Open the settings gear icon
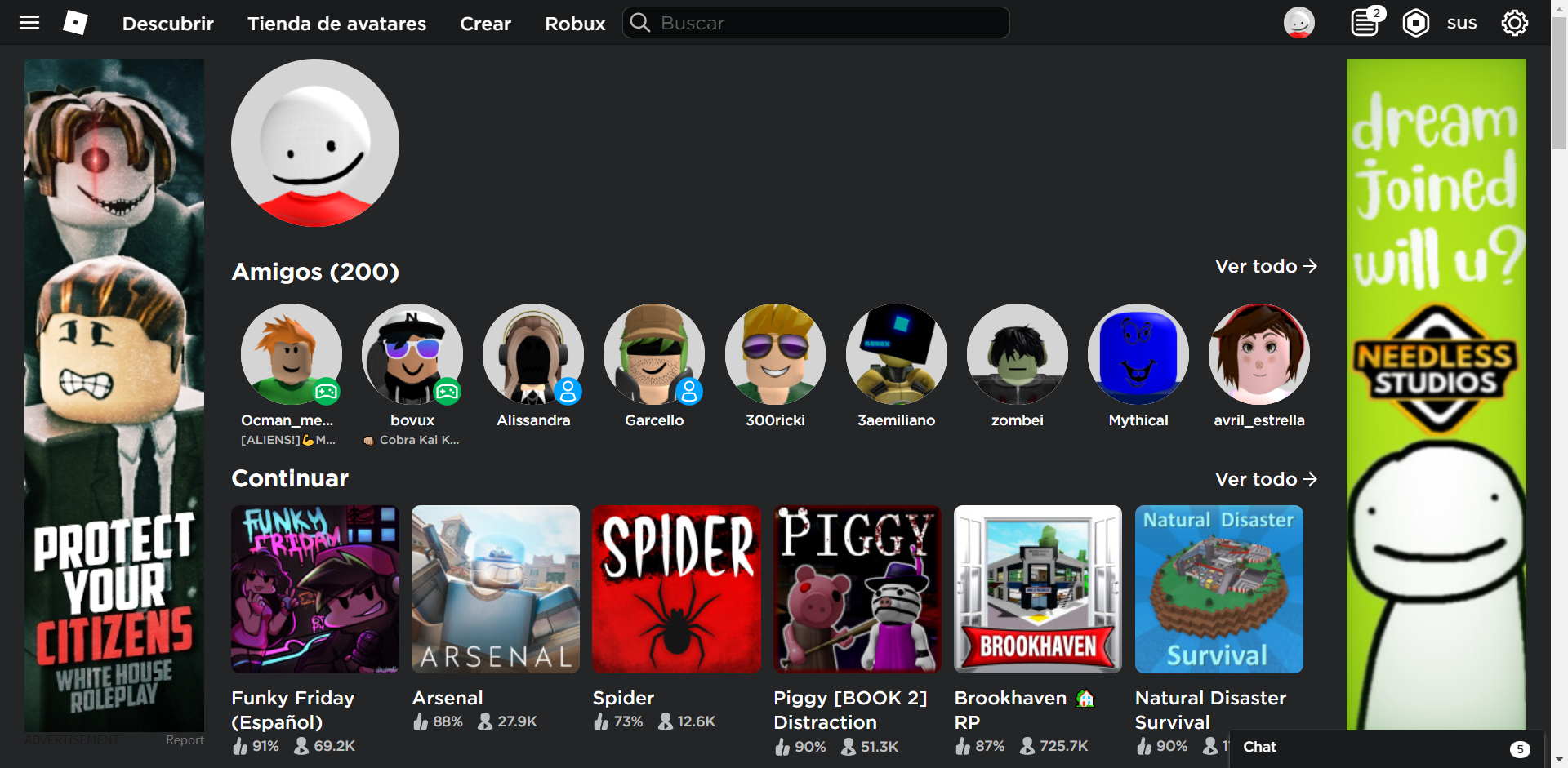Screen dimensions: 1568x768 (1515, 23)
